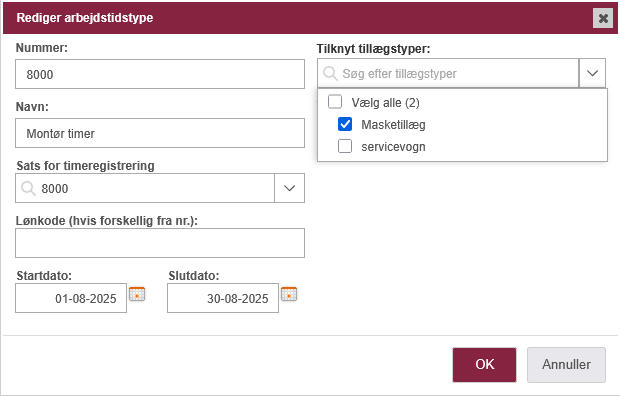Uncheck the Masketillæg checkbox
Viewport: 620px width, 396px height.
(345, 124)
